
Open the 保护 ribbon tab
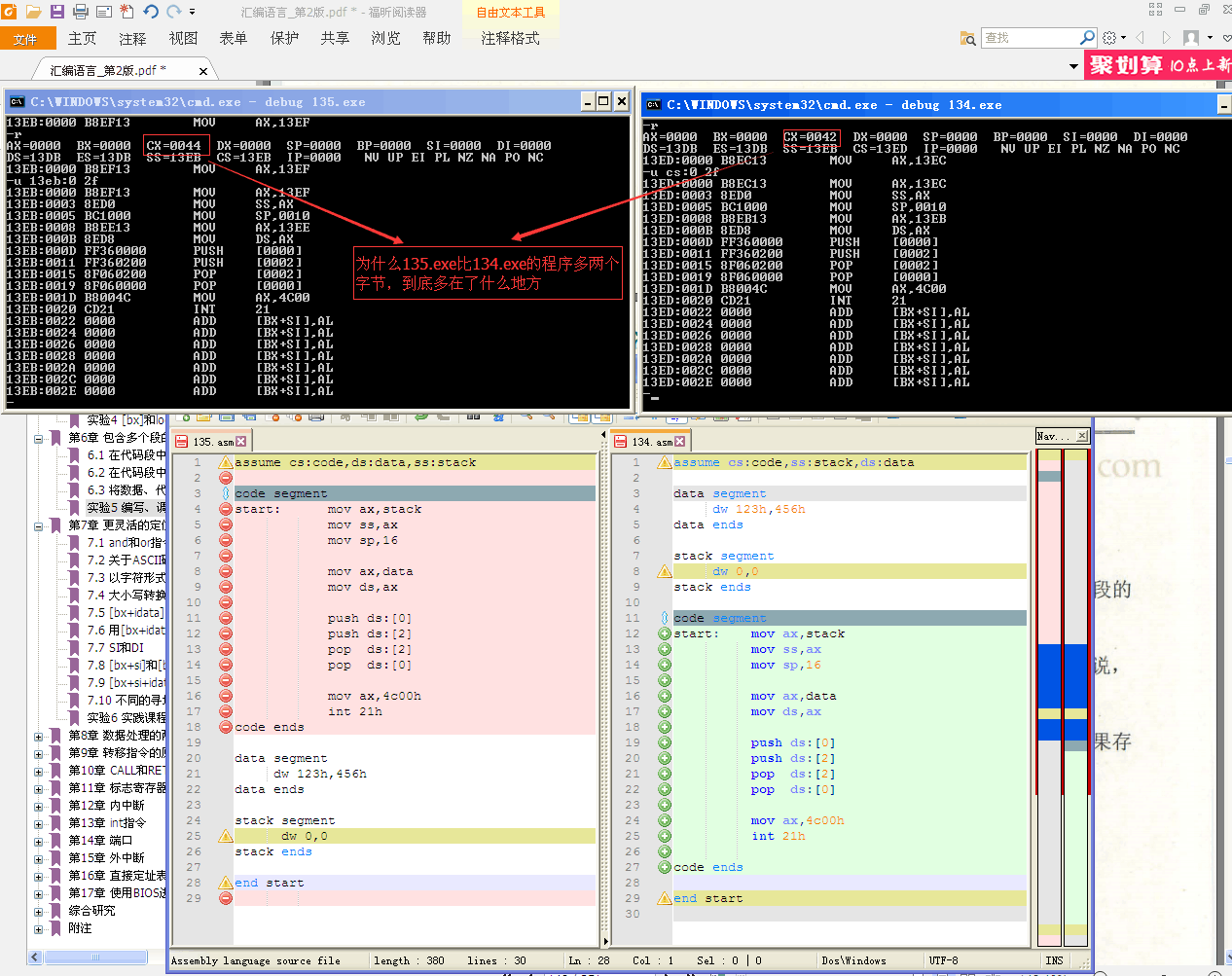(284, 38)
